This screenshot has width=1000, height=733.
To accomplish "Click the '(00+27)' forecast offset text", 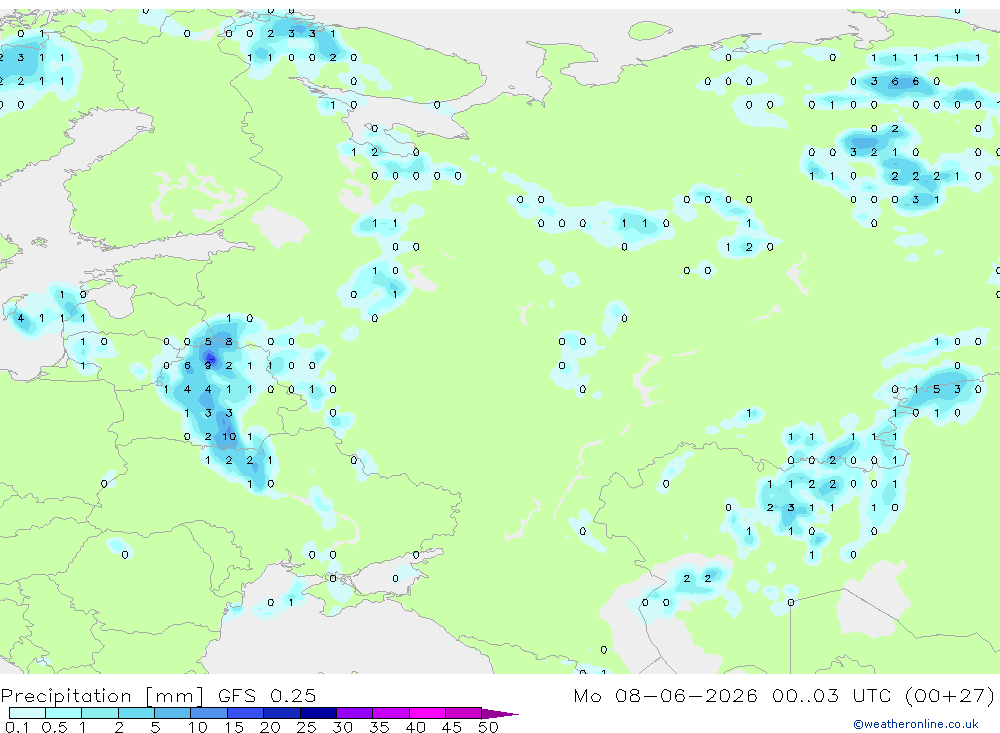I will pos(950,695).
